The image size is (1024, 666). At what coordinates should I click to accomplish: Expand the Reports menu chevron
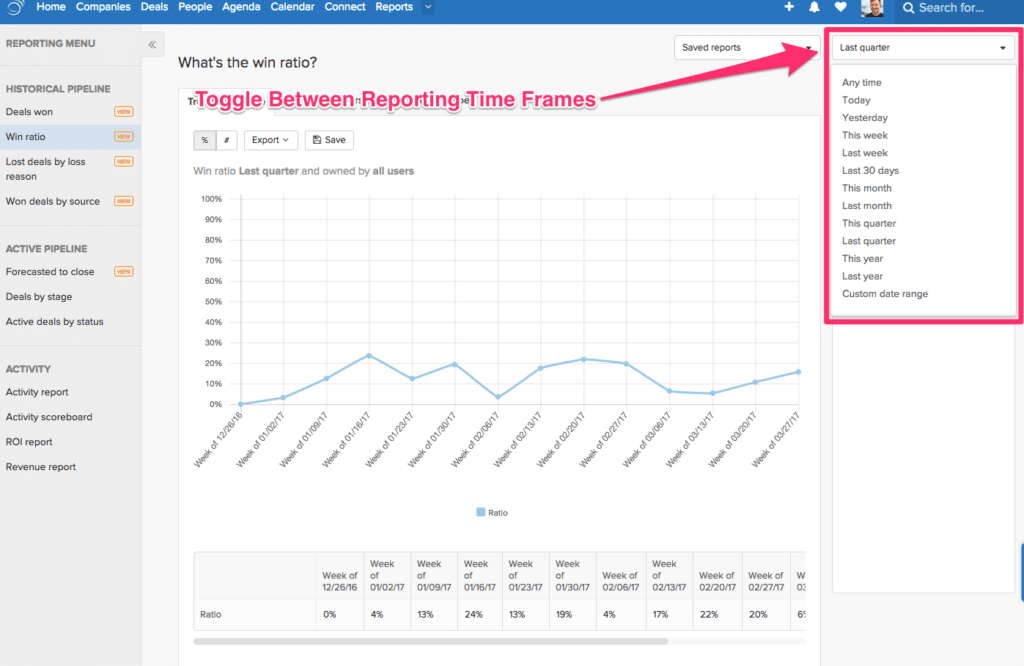426,8
